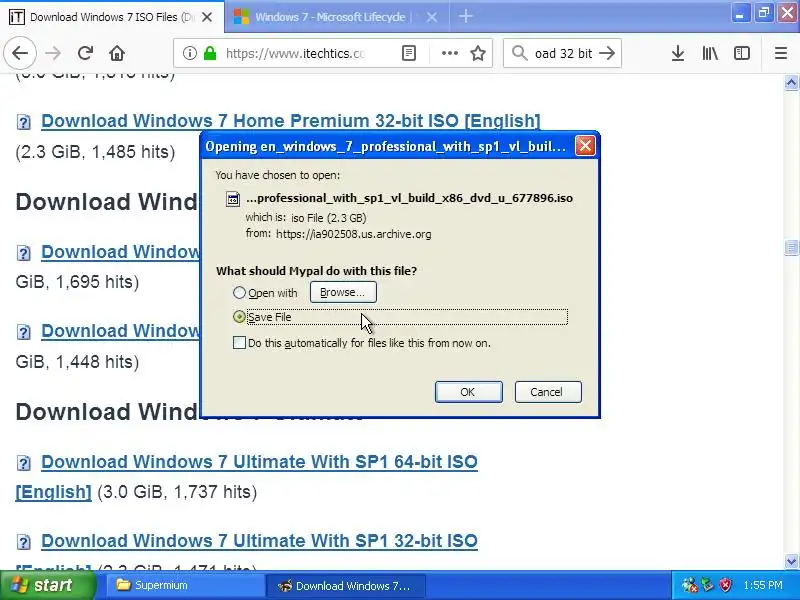
Task: Open the browser home page
Action: coord(117,53)
